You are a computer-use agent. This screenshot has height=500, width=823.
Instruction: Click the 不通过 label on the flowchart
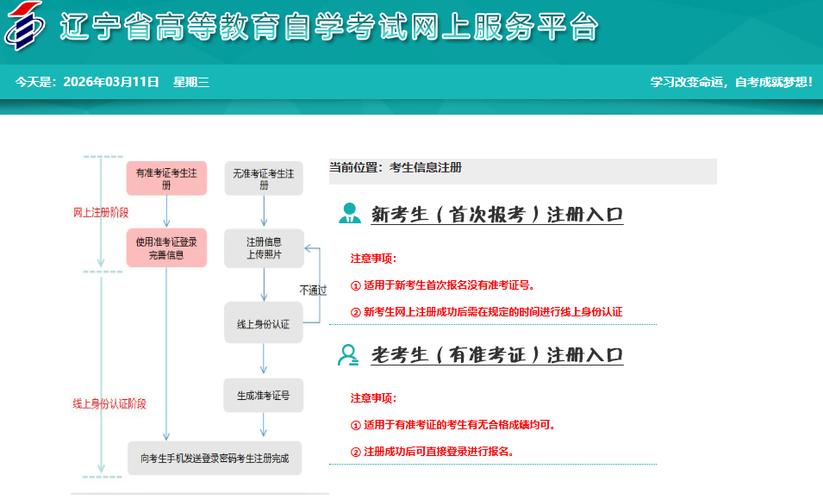(313, 290)
